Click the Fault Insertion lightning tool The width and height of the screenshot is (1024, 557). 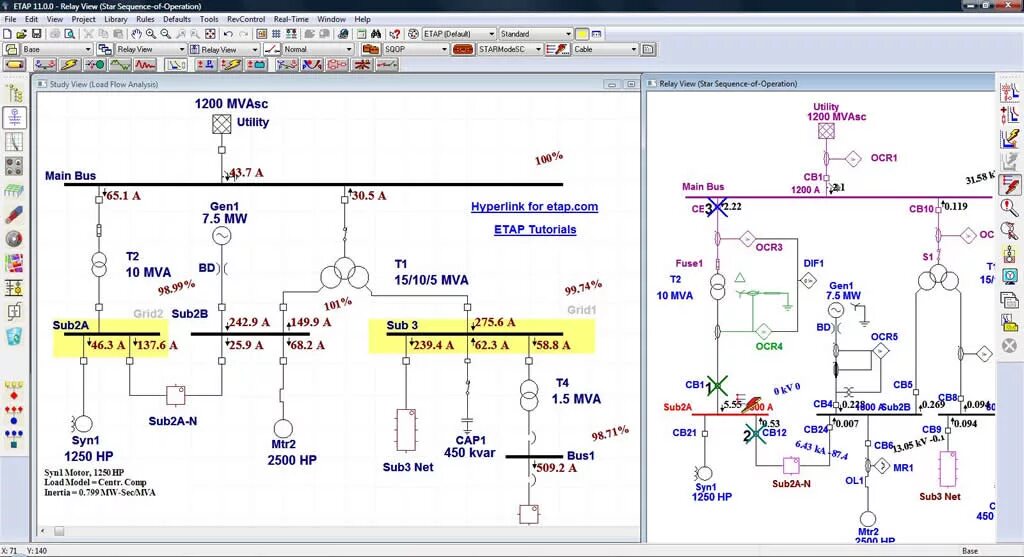tap(1010, 185)
